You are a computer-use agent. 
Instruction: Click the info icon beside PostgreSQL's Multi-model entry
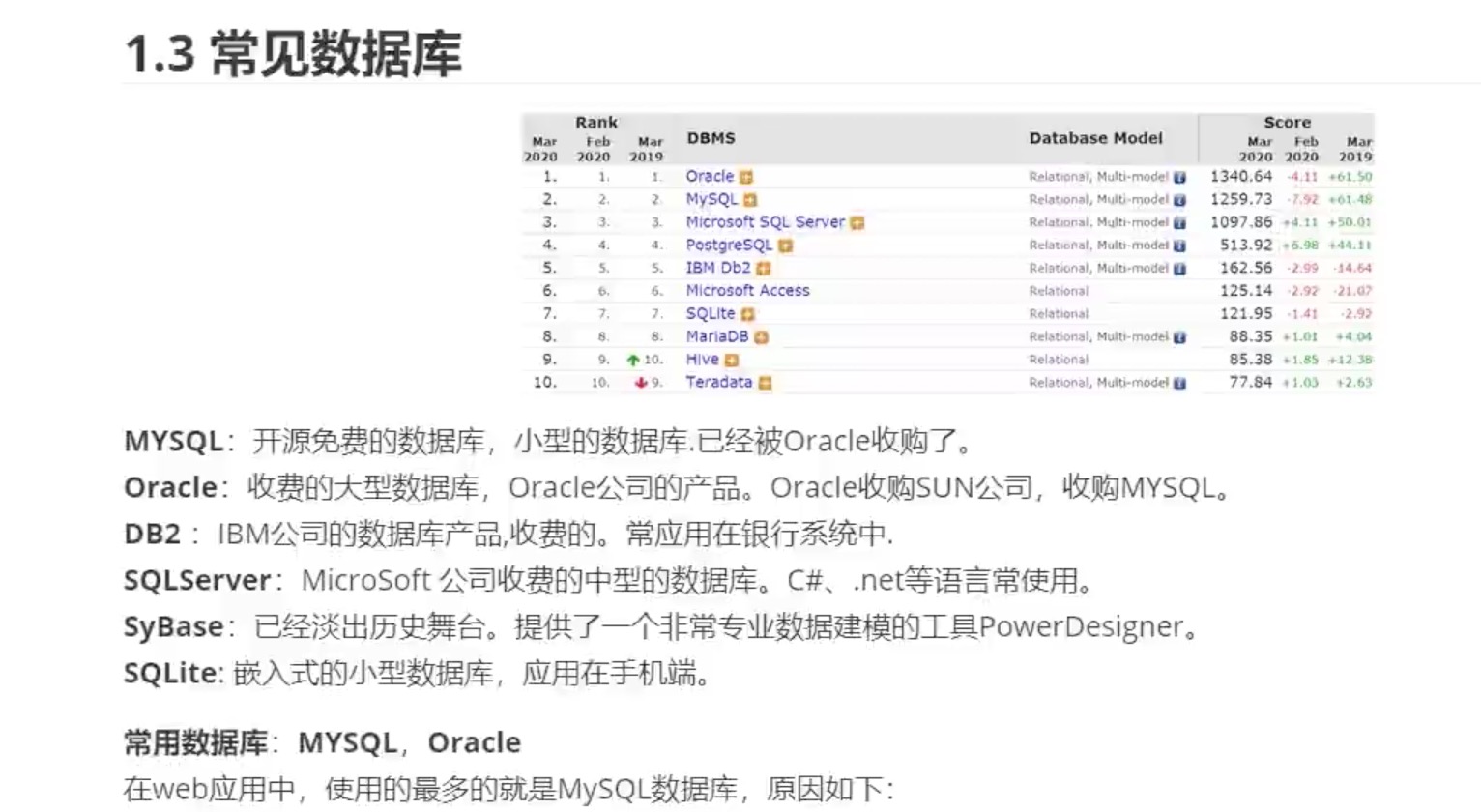coord(1179,245)
